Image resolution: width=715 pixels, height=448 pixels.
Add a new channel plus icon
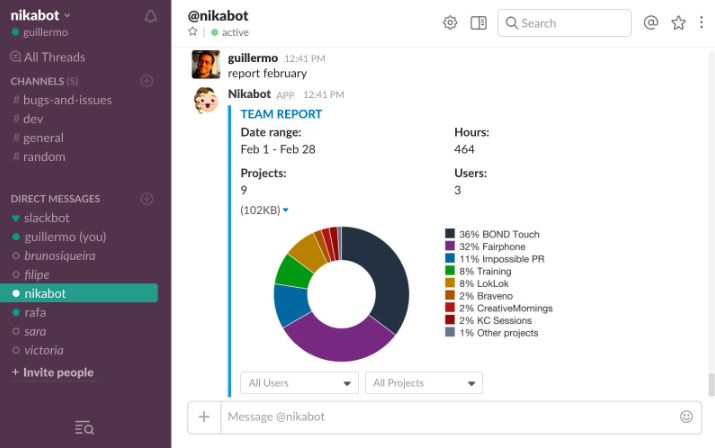(147, 81)
